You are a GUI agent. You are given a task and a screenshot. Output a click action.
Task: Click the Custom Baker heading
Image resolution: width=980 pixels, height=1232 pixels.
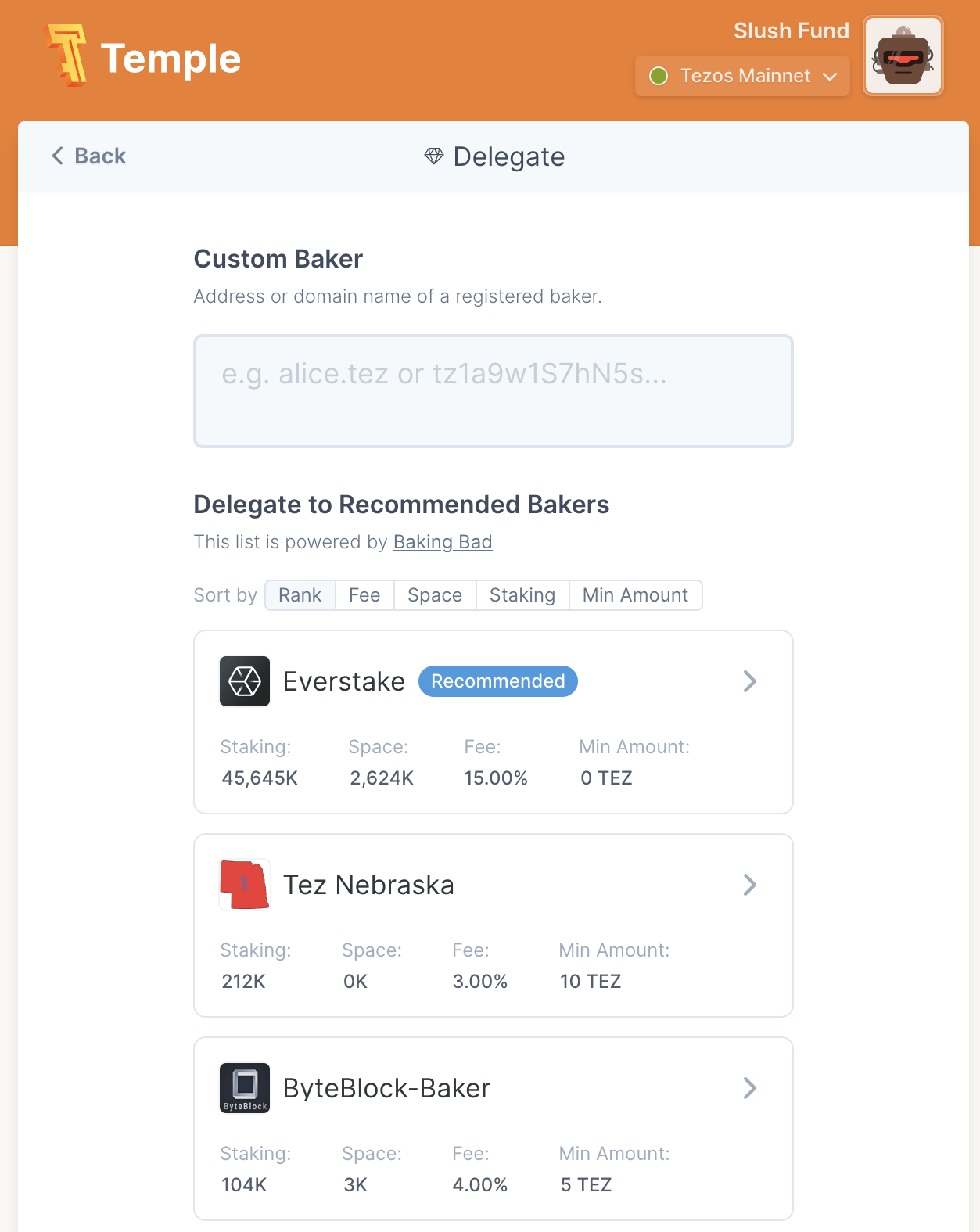point(278,259)
